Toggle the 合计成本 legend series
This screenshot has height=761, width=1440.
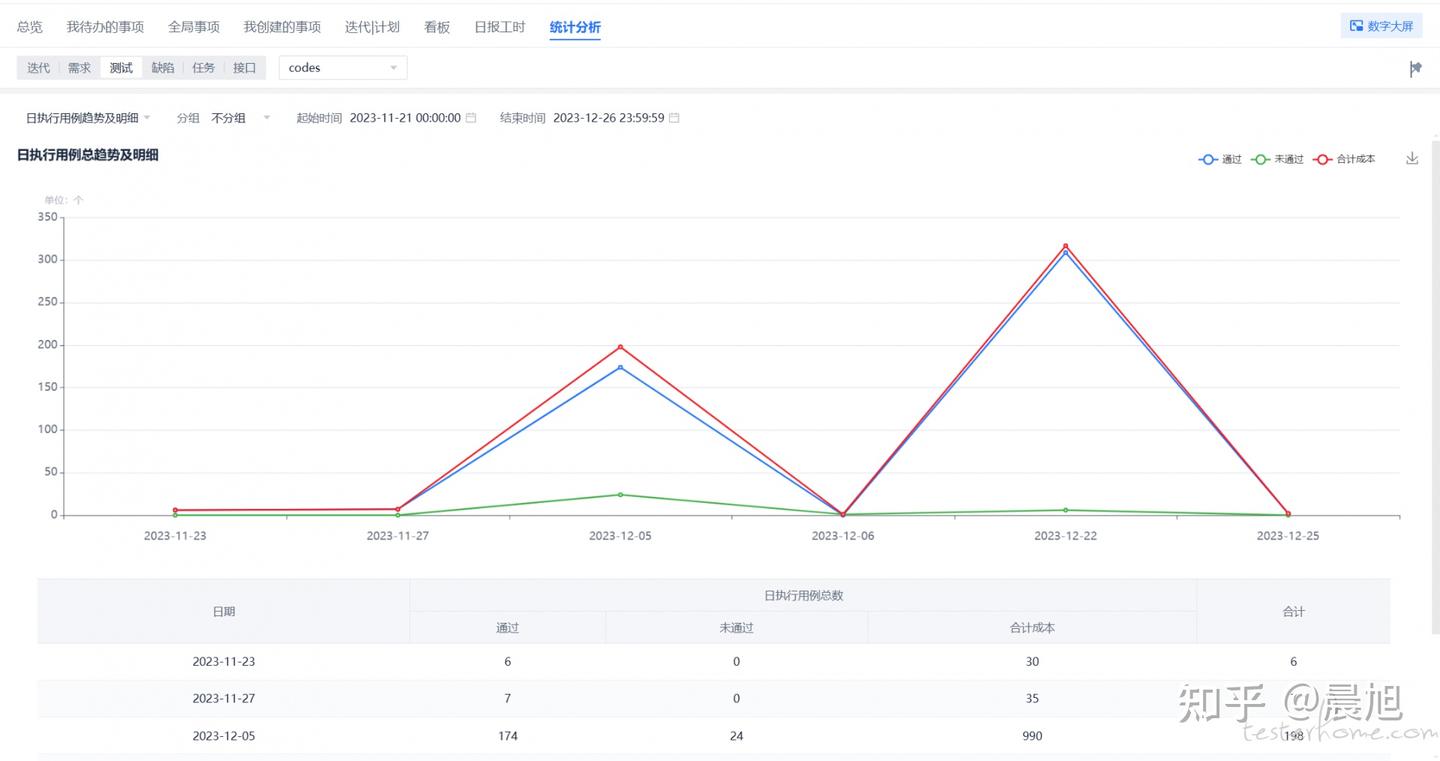pos(1345,159)
